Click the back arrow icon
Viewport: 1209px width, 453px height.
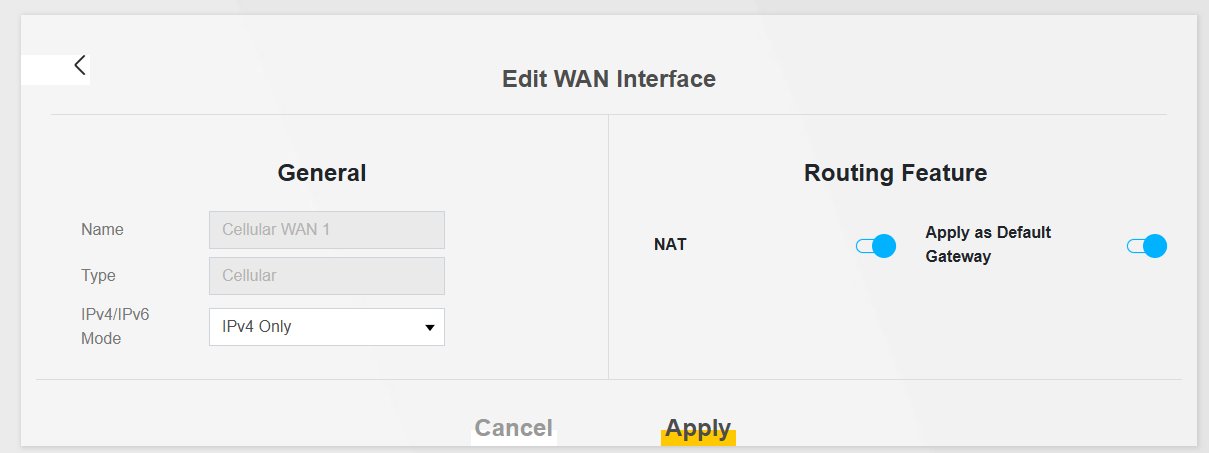click(x=80, y=66)
